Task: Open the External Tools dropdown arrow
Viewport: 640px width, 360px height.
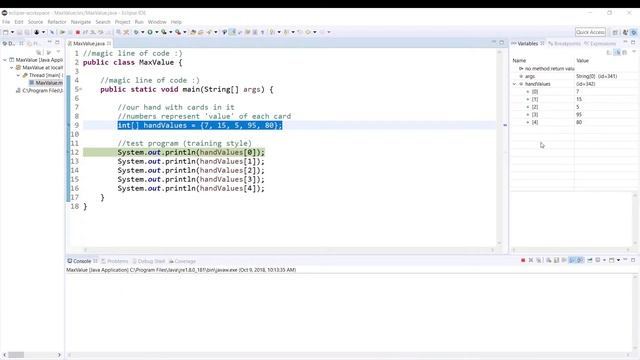Action: pos(184,32)
